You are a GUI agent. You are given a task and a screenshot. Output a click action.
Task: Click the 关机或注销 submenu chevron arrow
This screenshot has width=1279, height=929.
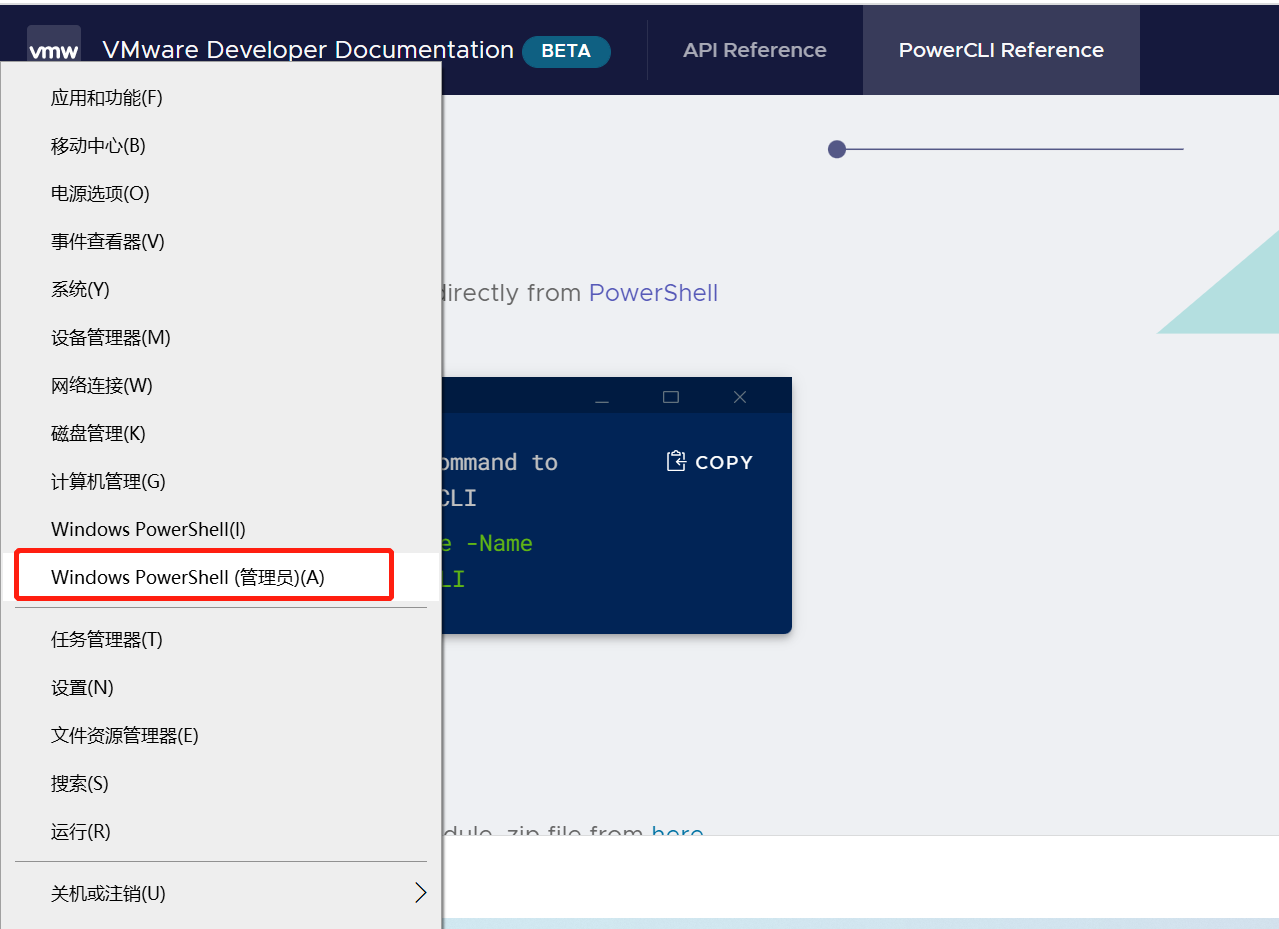[421, 893]
